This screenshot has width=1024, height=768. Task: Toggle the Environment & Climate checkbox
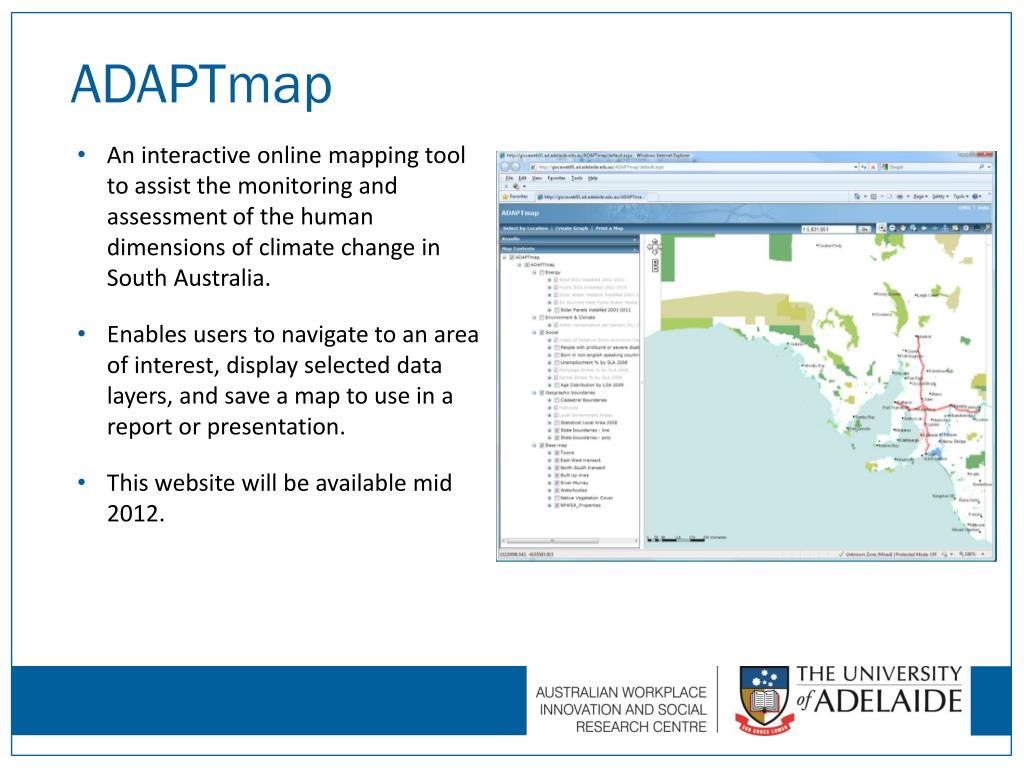[541, 317]
